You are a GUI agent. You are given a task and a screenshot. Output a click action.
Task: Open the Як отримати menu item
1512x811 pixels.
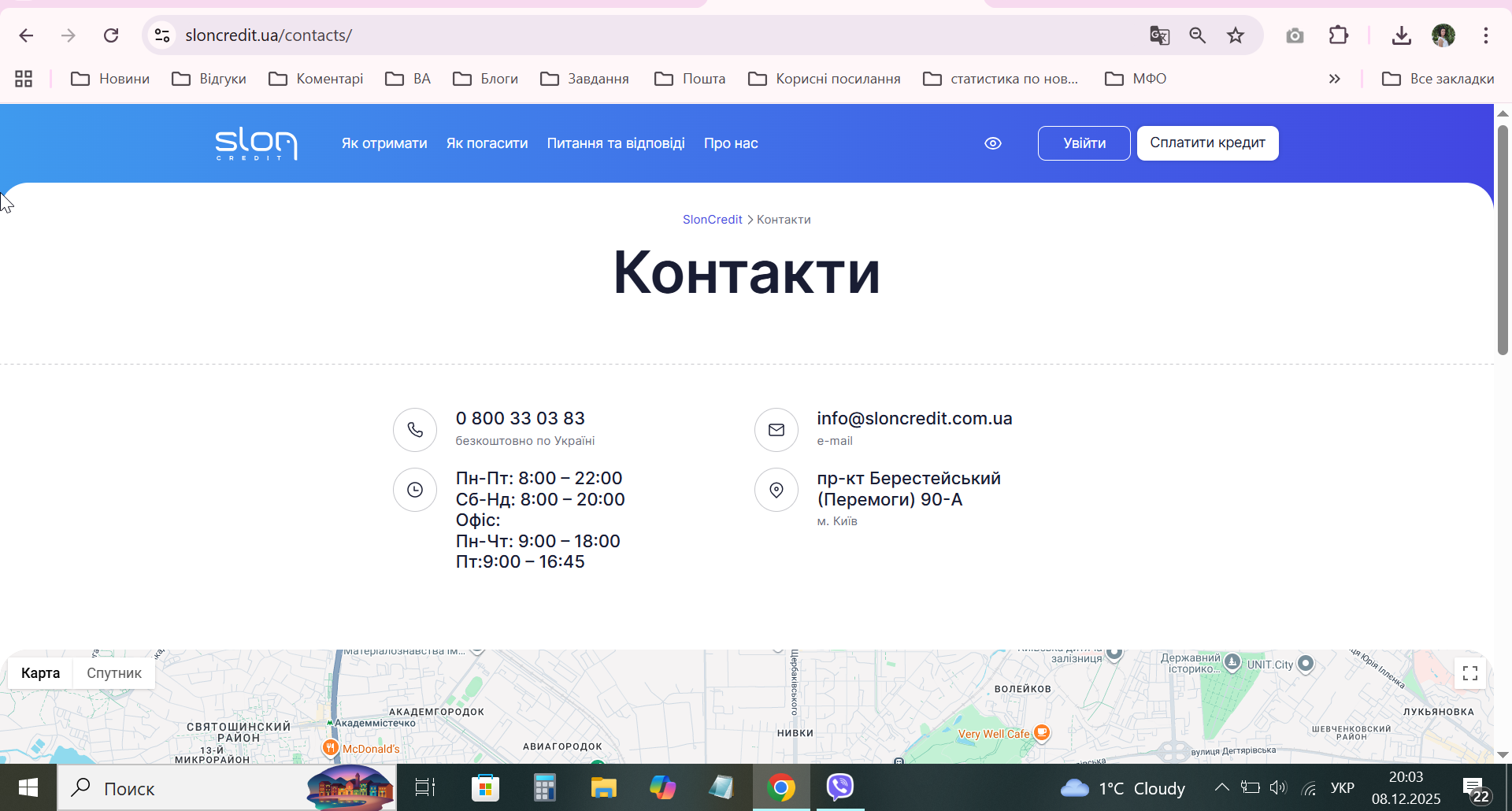point(384,143)
